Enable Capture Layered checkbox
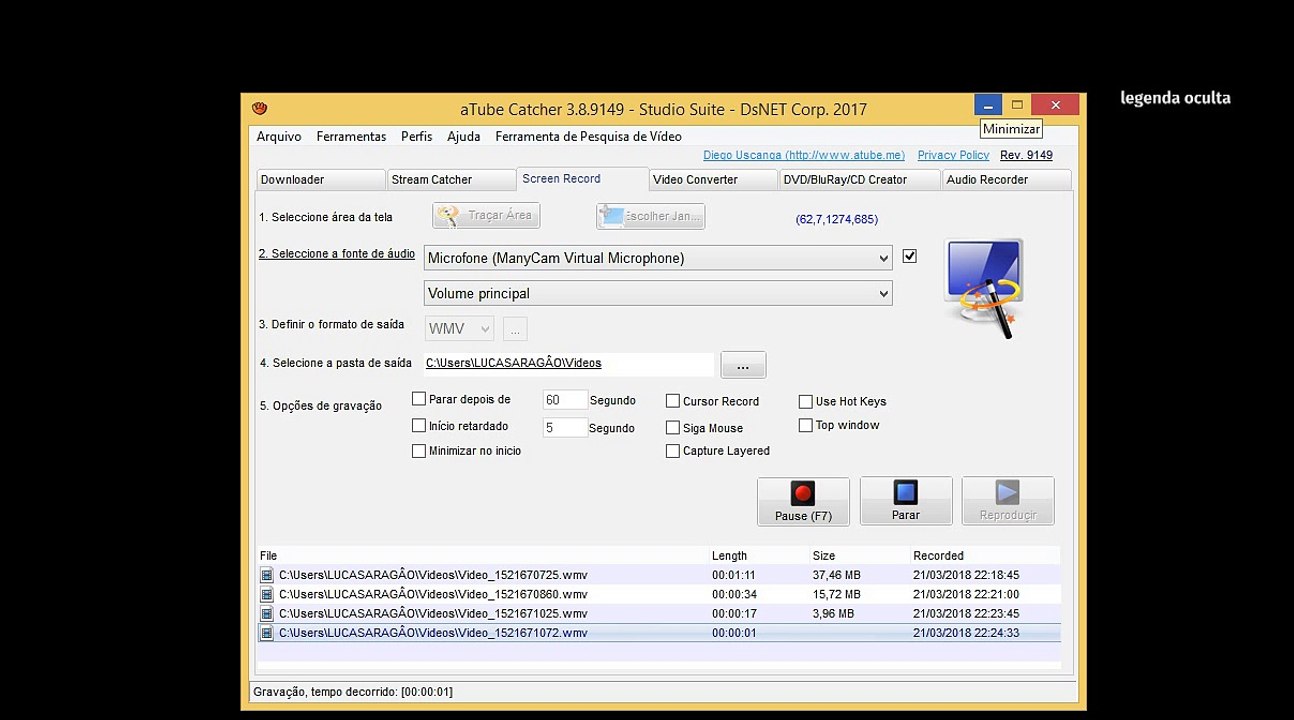1294x720 pixels. 673,451
